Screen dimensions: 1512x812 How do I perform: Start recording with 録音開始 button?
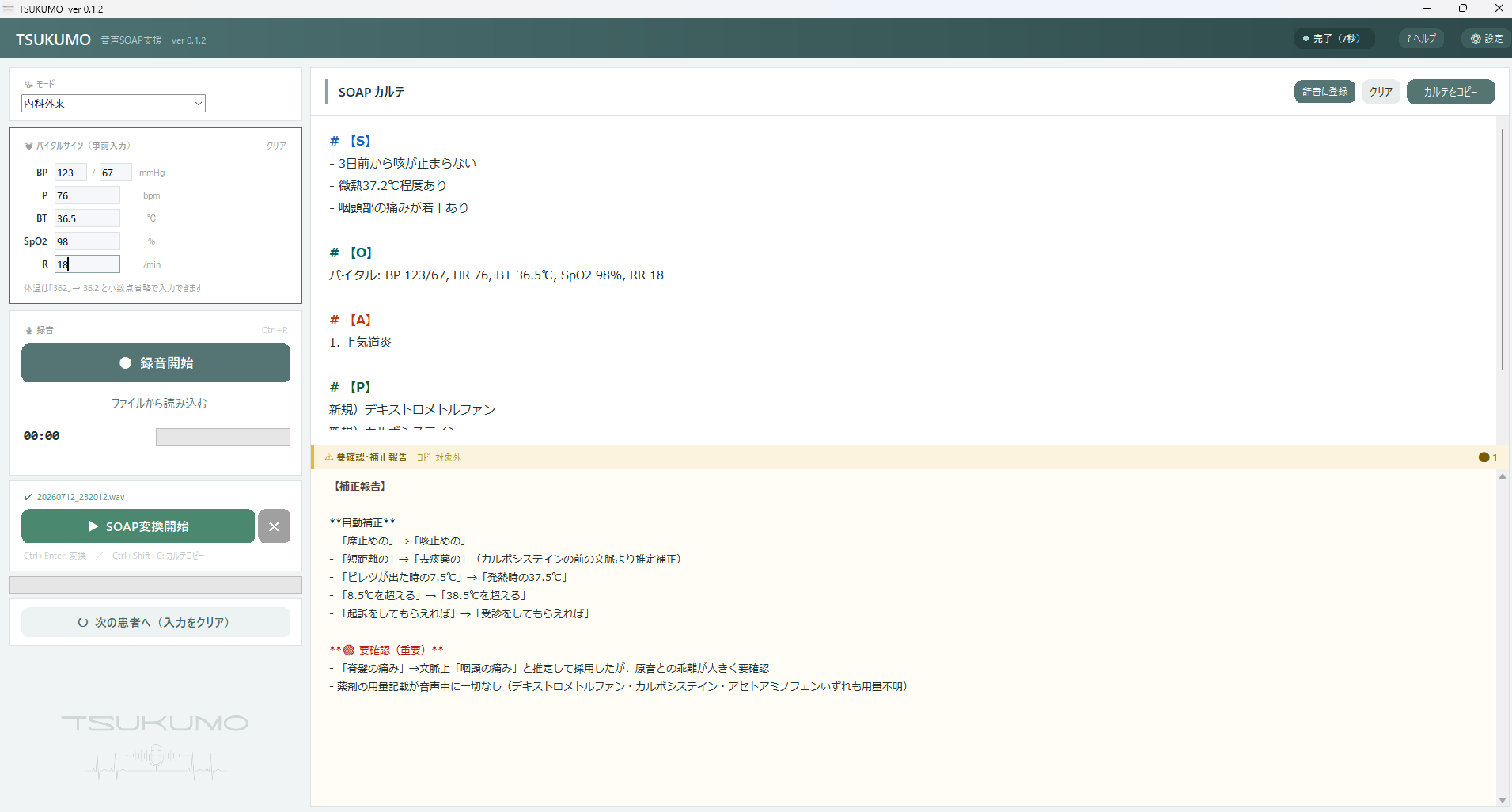[x=156, y=362]
